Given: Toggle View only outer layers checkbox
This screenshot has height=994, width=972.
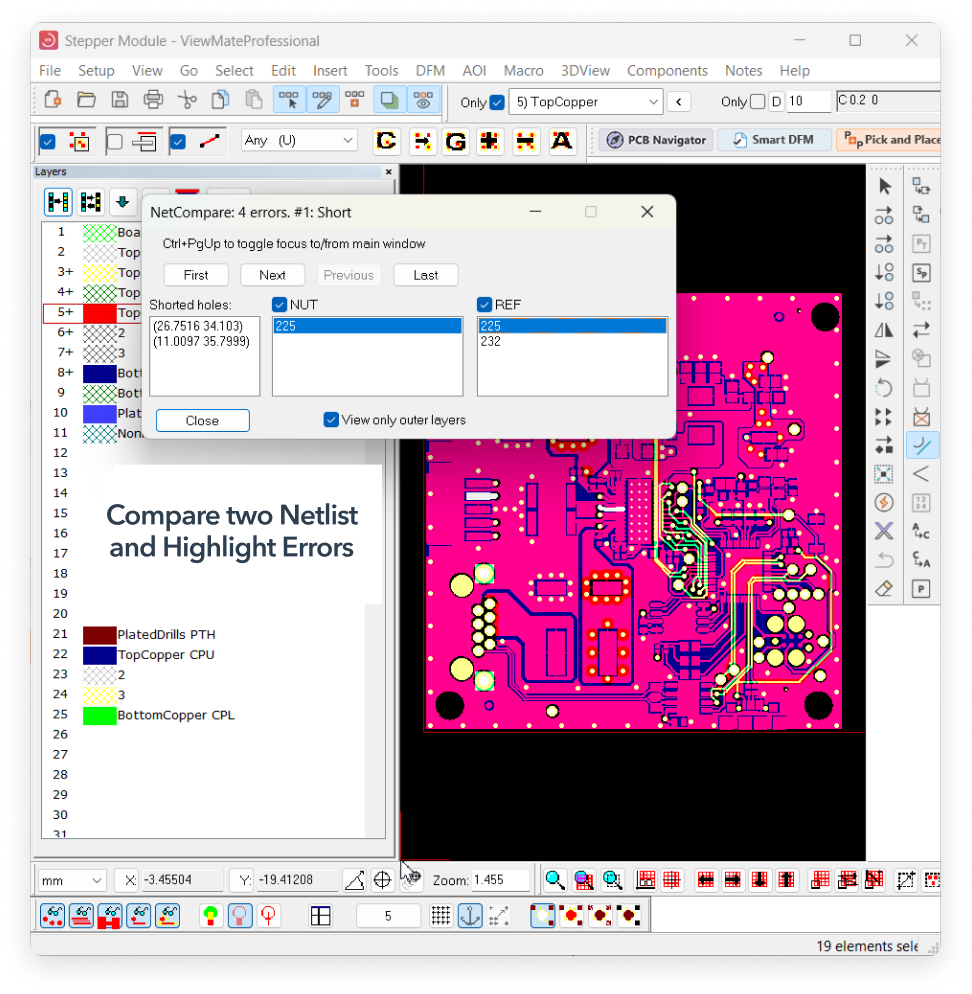Looking at the screenshot, I should pos(331,420).
